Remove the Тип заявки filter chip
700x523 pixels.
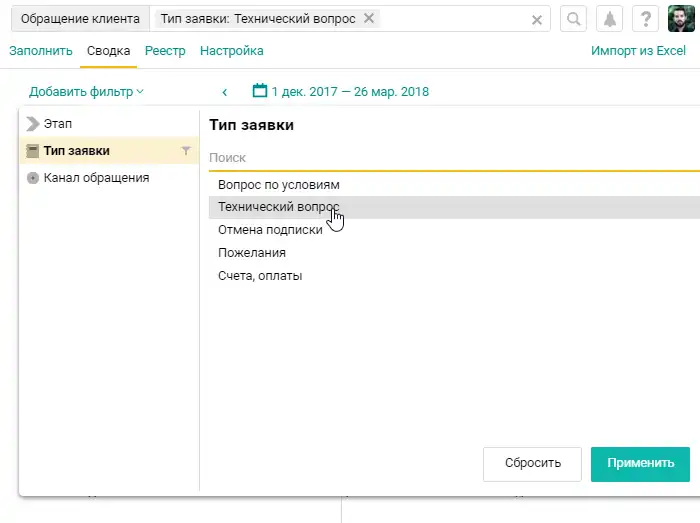tap(369, 18)
